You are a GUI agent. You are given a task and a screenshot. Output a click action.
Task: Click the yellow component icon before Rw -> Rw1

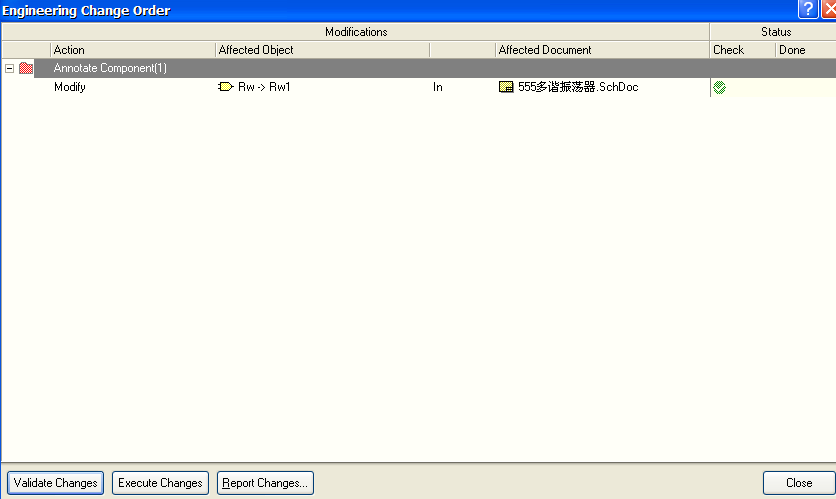coord(226,87)
